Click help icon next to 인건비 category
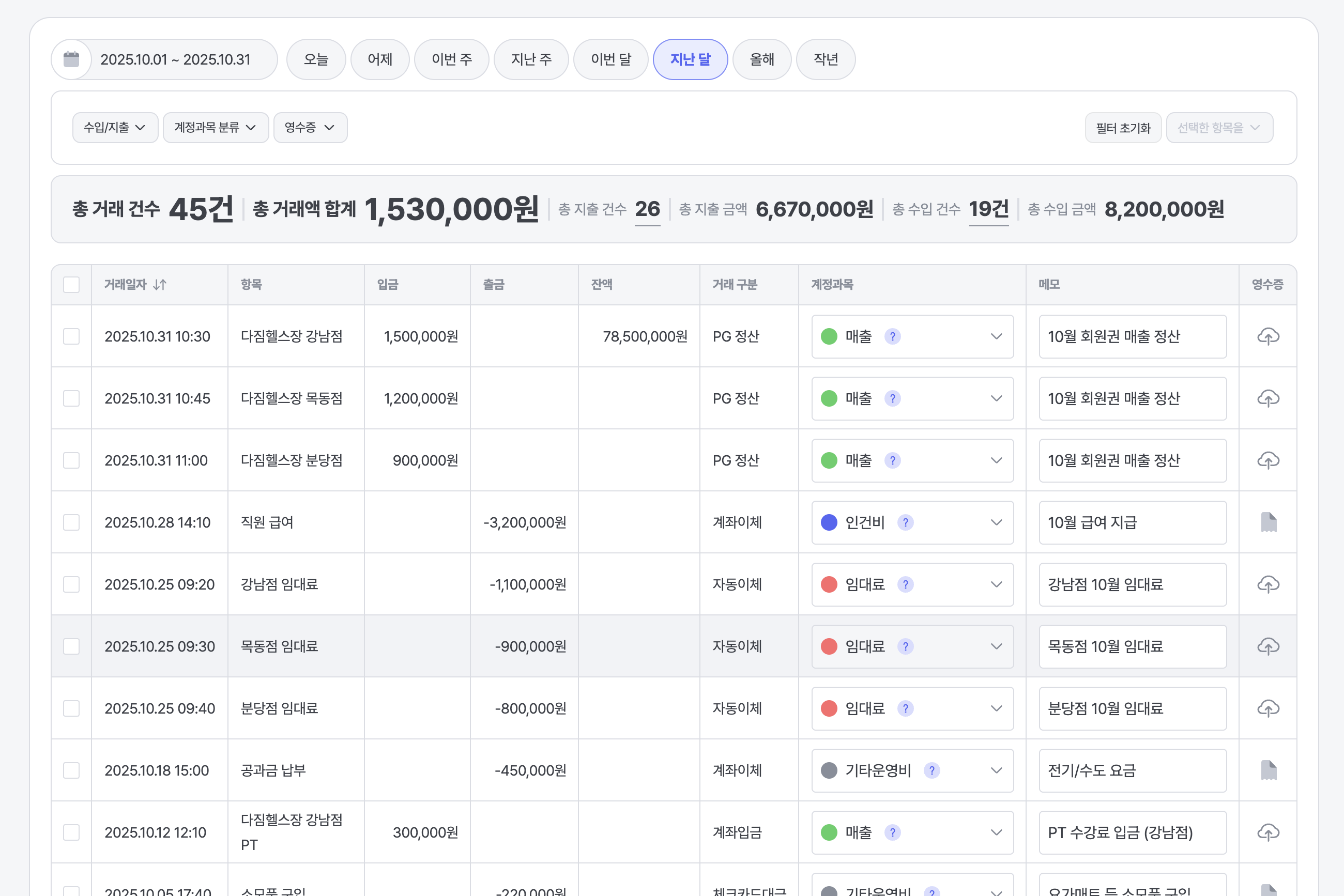Image resolution: width=1344 pixels, height=896 pixels. click(905, 522)
